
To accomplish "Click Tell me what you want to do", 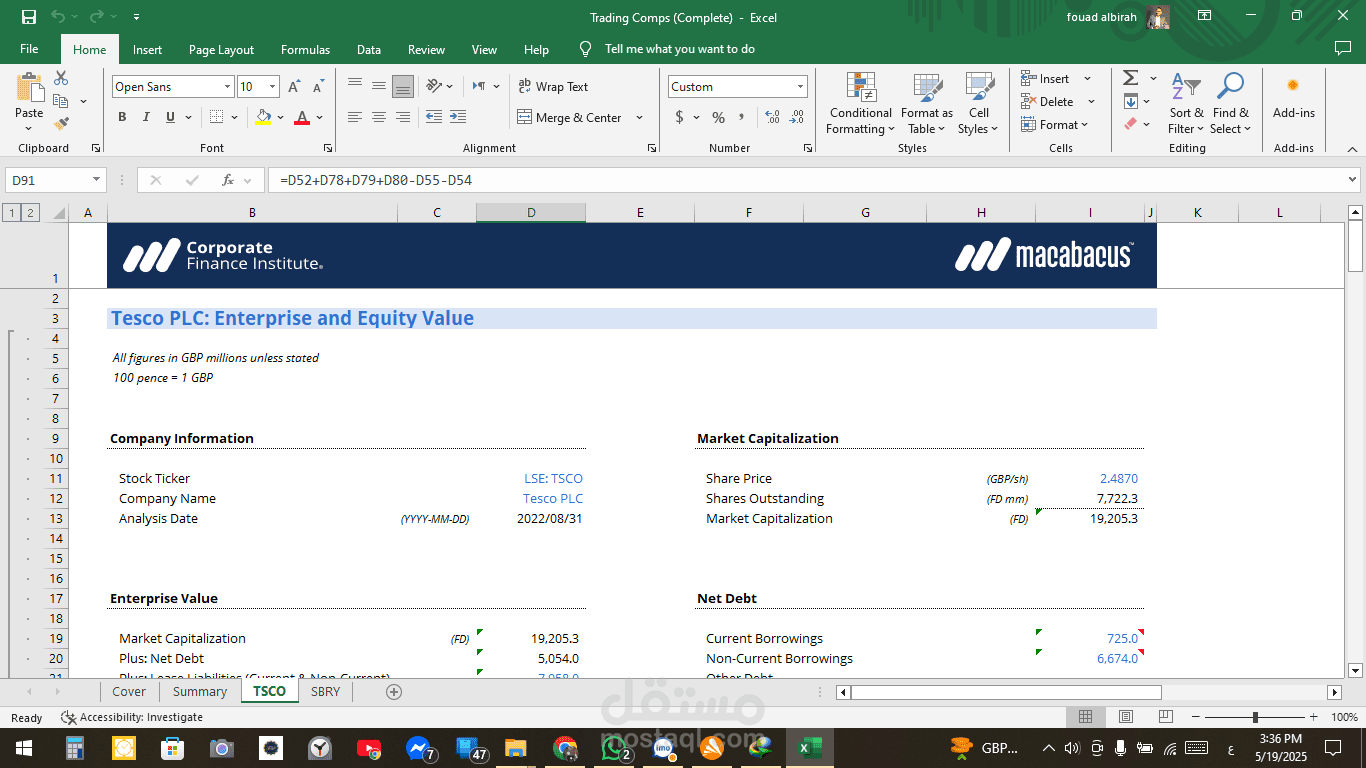I will coord(680,49).
